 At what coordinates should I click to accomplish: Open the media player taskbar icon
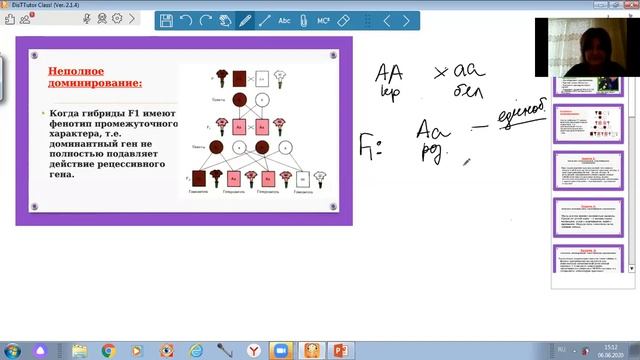coord(137,351)
